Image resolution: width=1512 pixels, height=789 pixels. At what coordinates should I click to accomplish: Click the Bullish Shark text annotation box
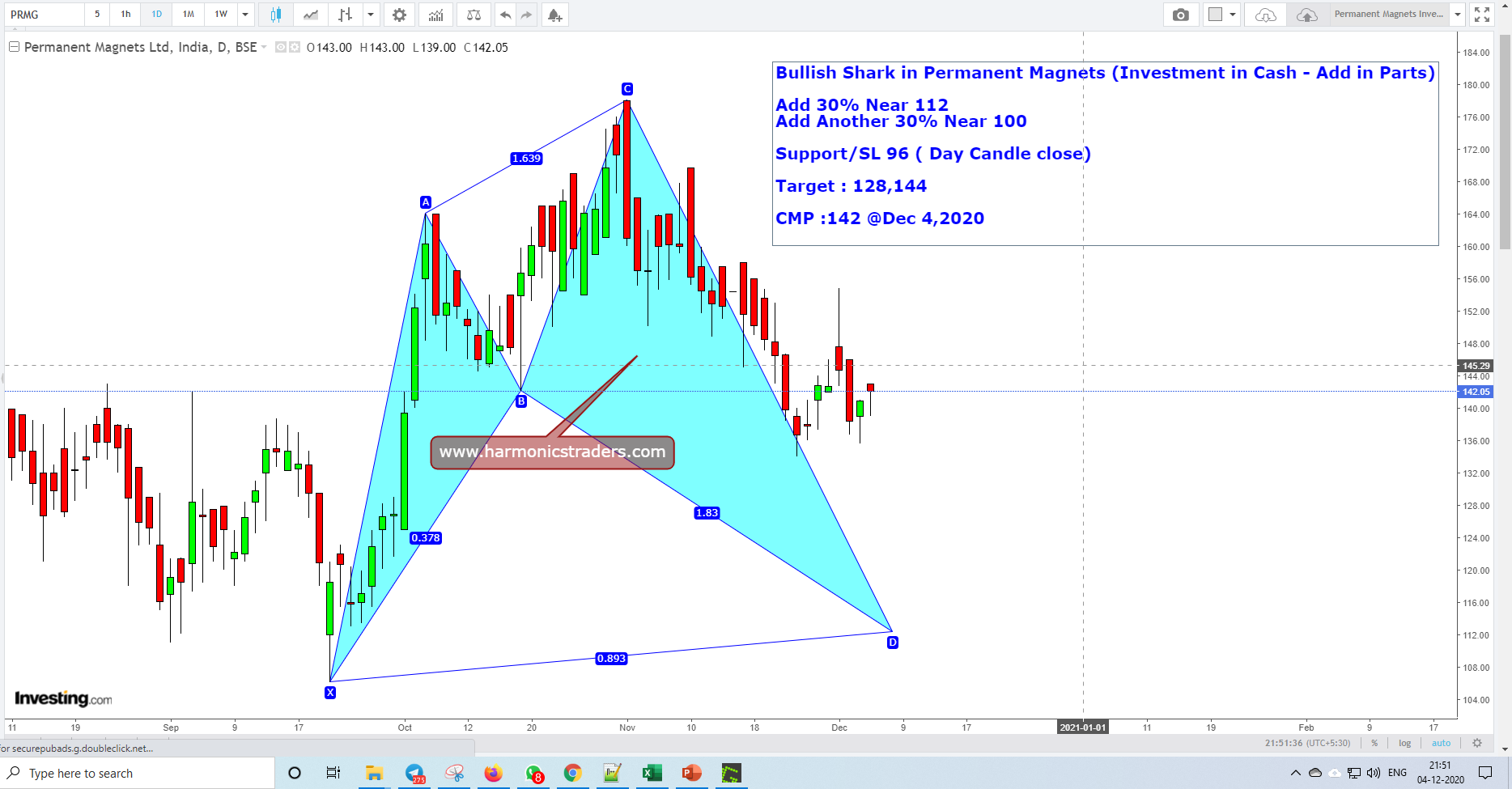point(1106,154)
